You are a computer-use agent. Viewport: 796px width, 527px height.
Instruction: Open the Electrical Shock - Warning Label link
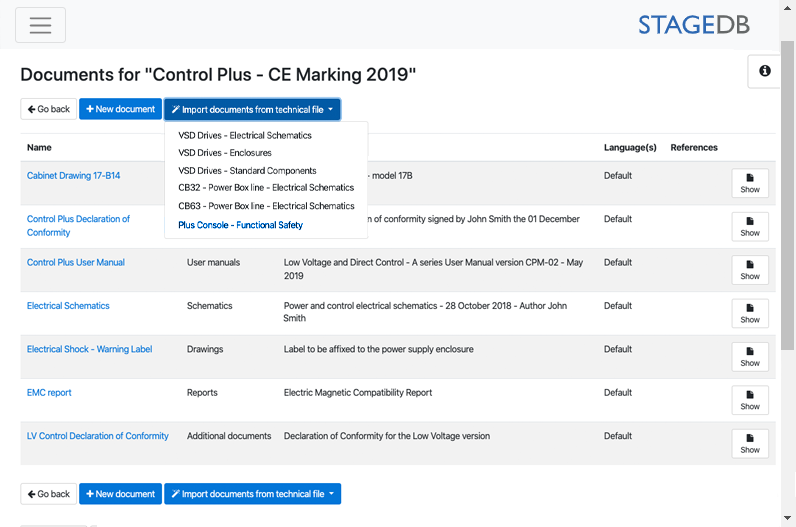click(89, 349)
